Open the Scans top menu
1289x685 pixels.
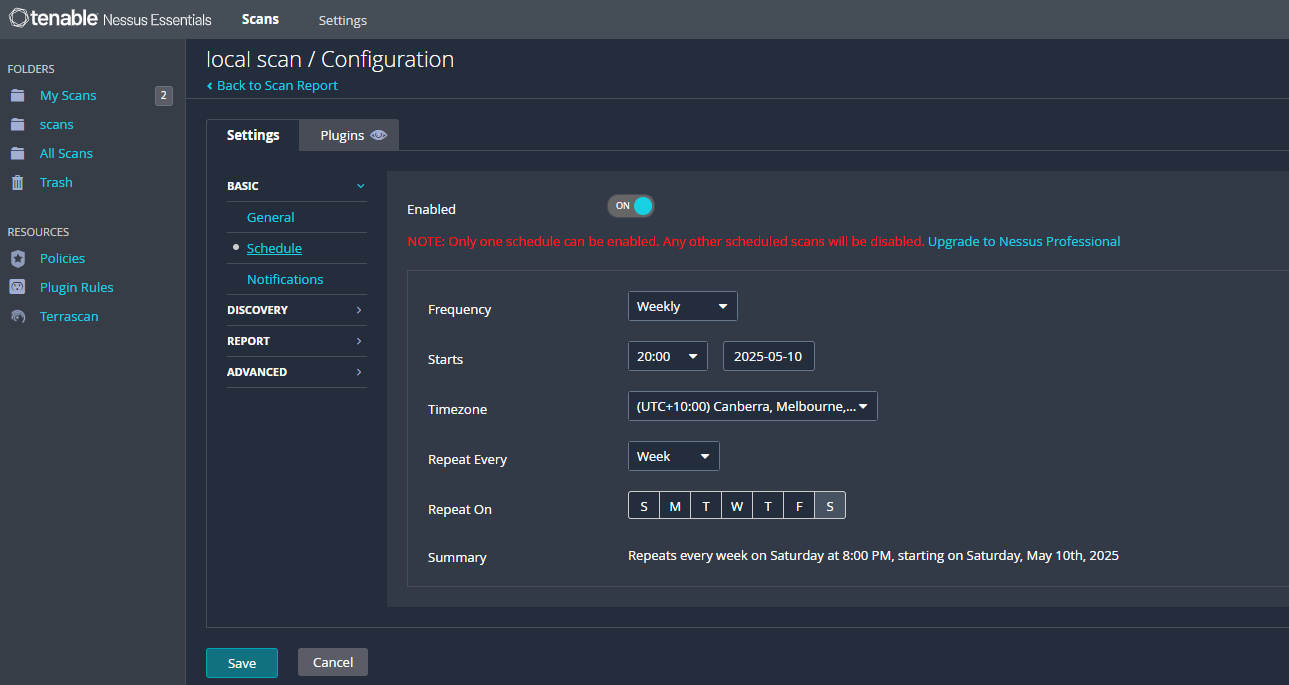pos(260,19)
